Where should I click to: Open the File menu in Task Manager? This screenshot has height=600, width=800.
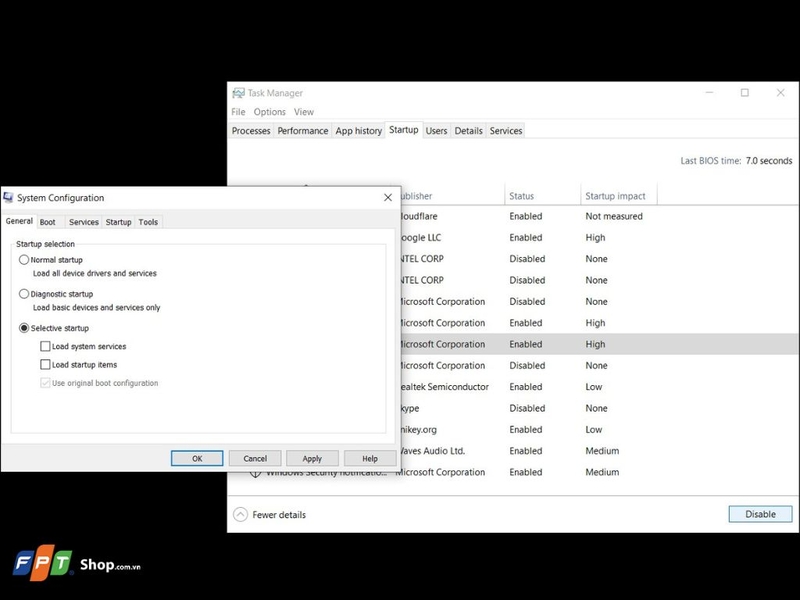pyautogui.click(x=238, y=112)
